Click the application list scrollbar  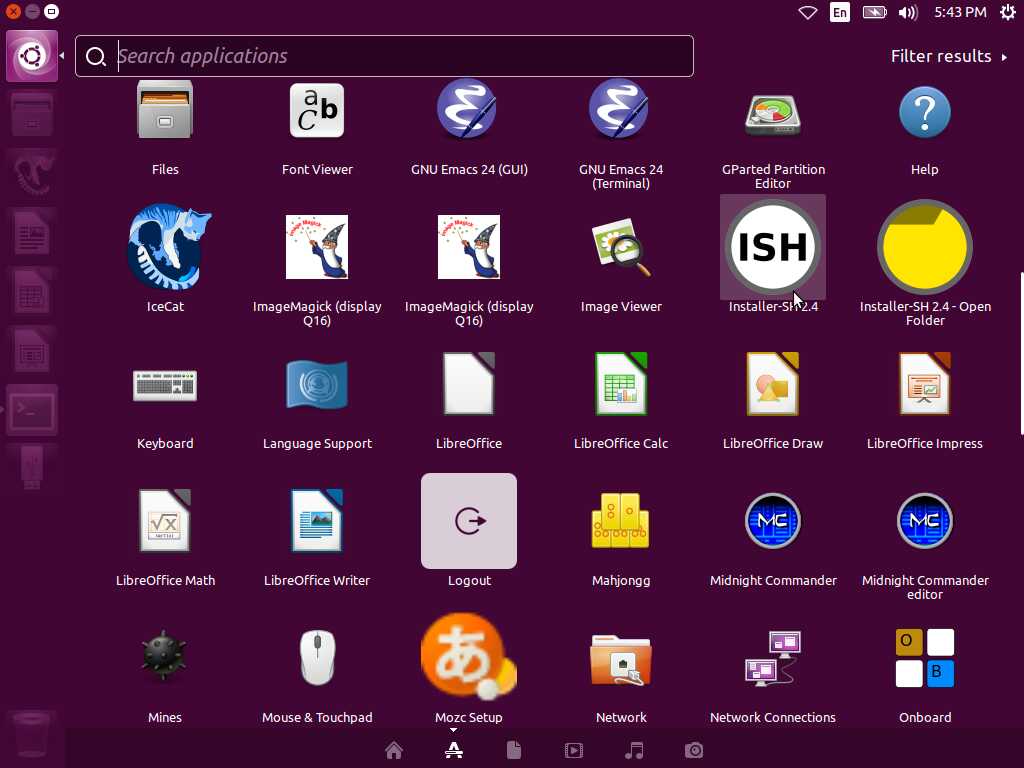pyautogui.click(x=1021, y=353)
